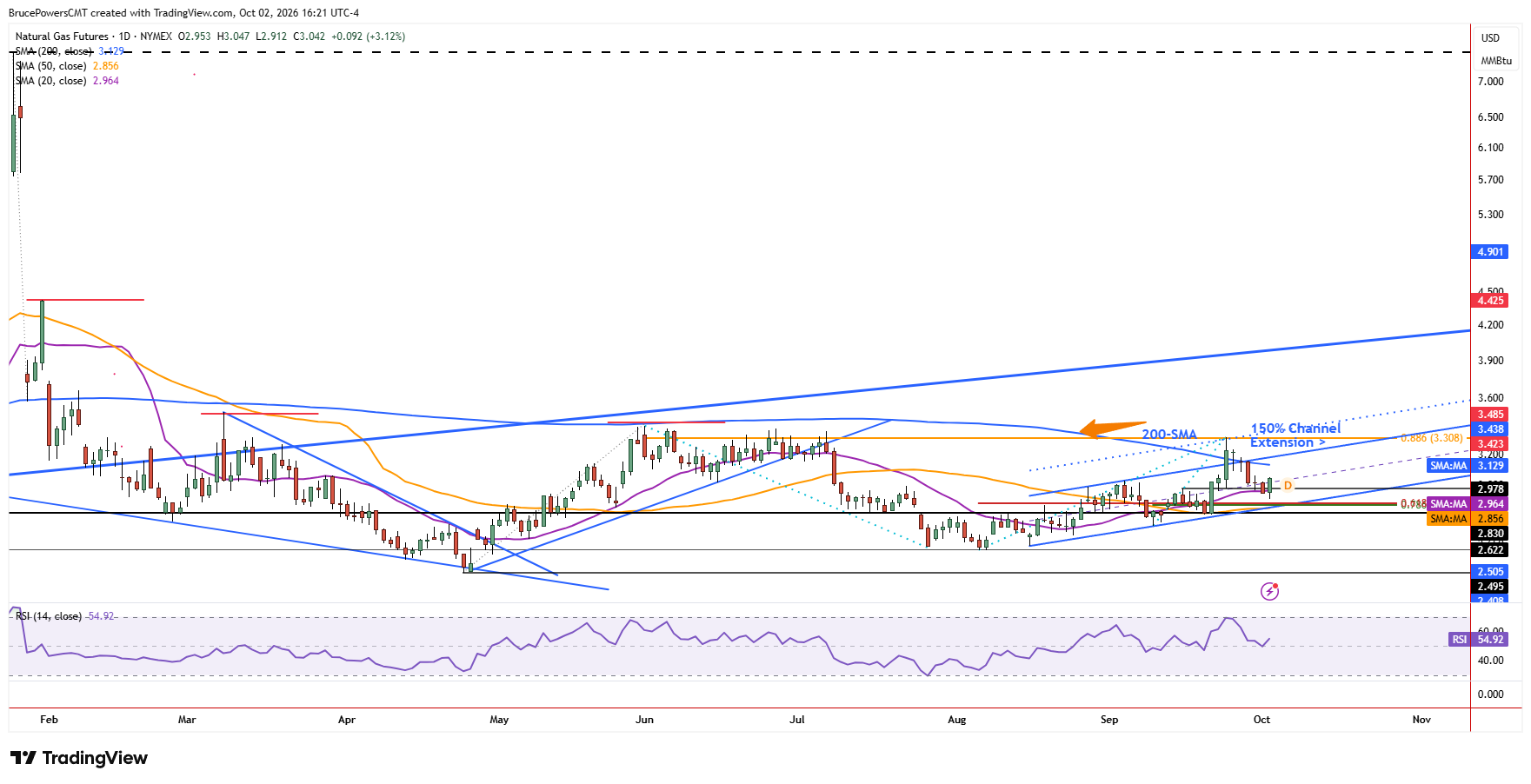Click the blue SMA:MA 3.129 label

[1468, 466]
